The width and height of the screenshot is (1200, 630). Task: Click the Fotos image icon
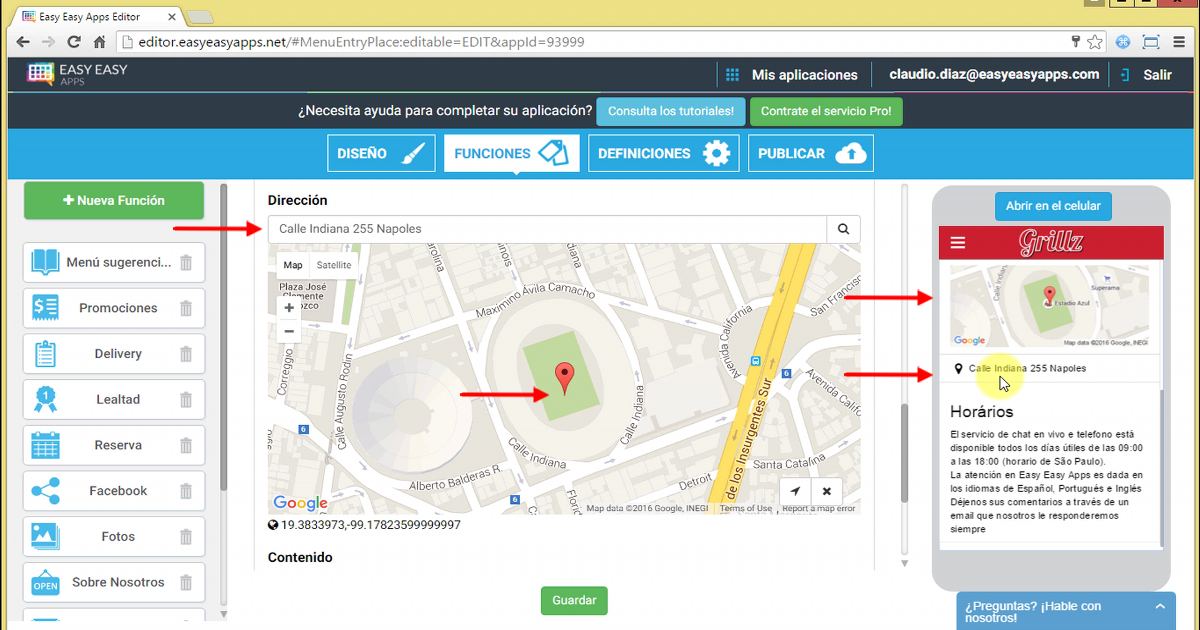(x=43, y=536)
